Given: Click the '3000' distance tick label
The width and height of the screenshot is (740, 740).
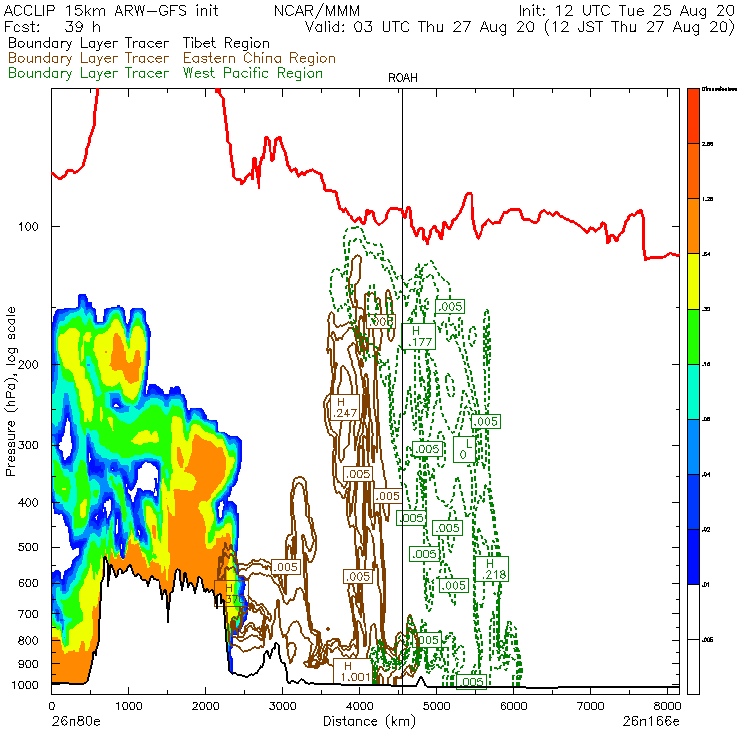Looking at the screenshot, I should [282, 706].
